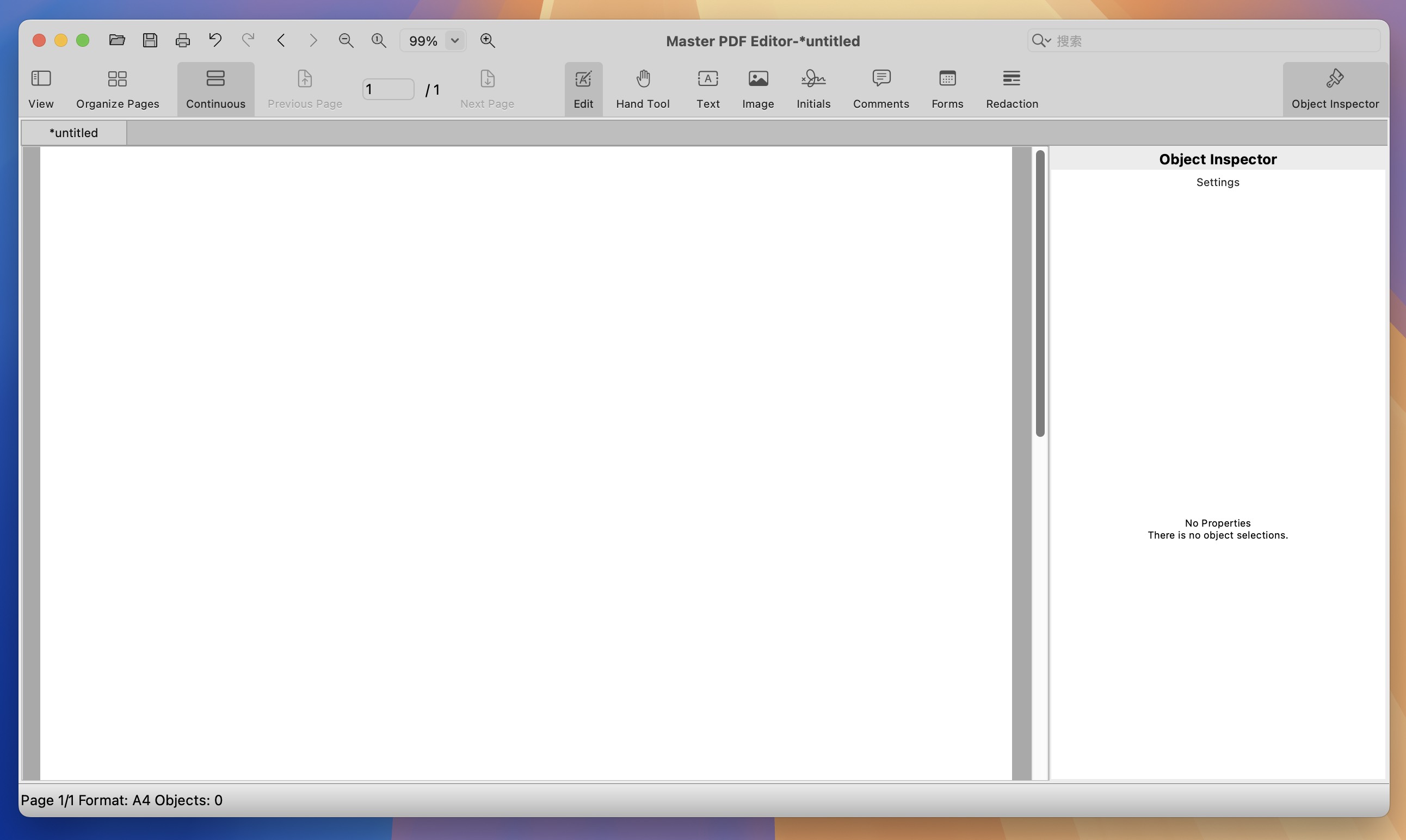The height and width of the screenshot is (840, 1406).
Task: Undo the last action
Action: [214, 40]
